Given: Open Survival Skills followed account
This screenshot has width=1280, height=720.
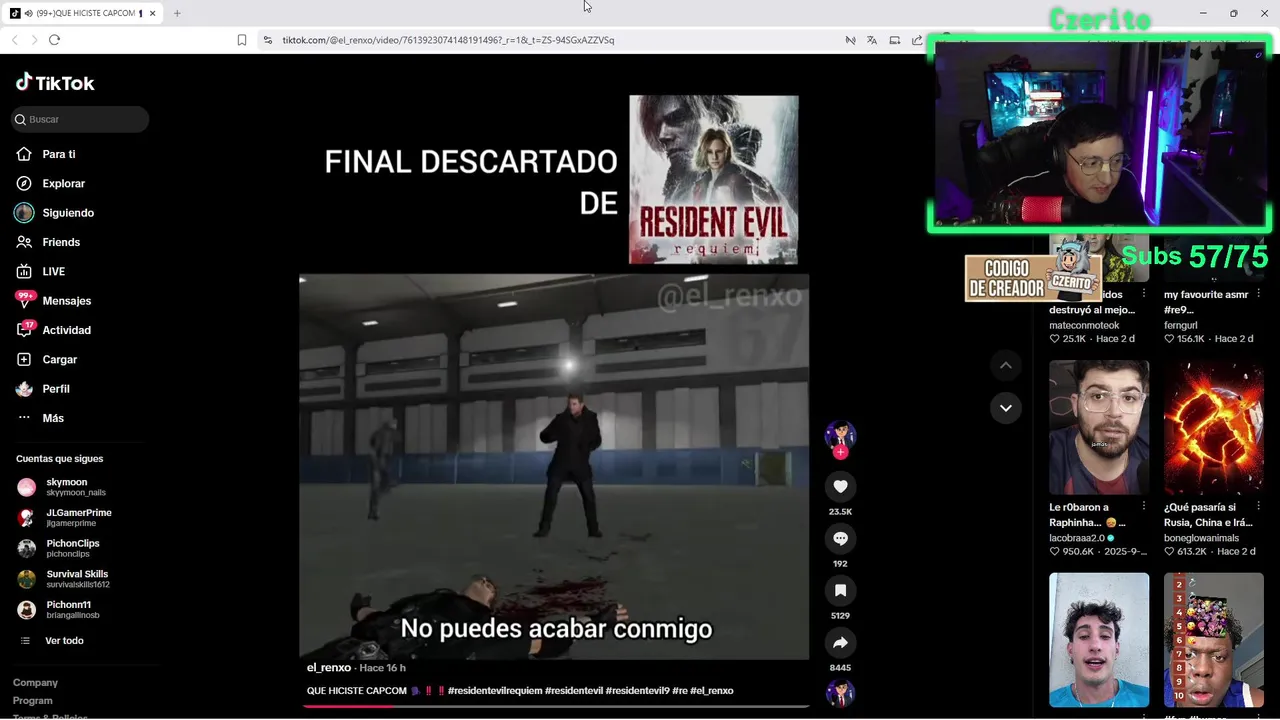Looking at the screenshot, I should (77, 579).
